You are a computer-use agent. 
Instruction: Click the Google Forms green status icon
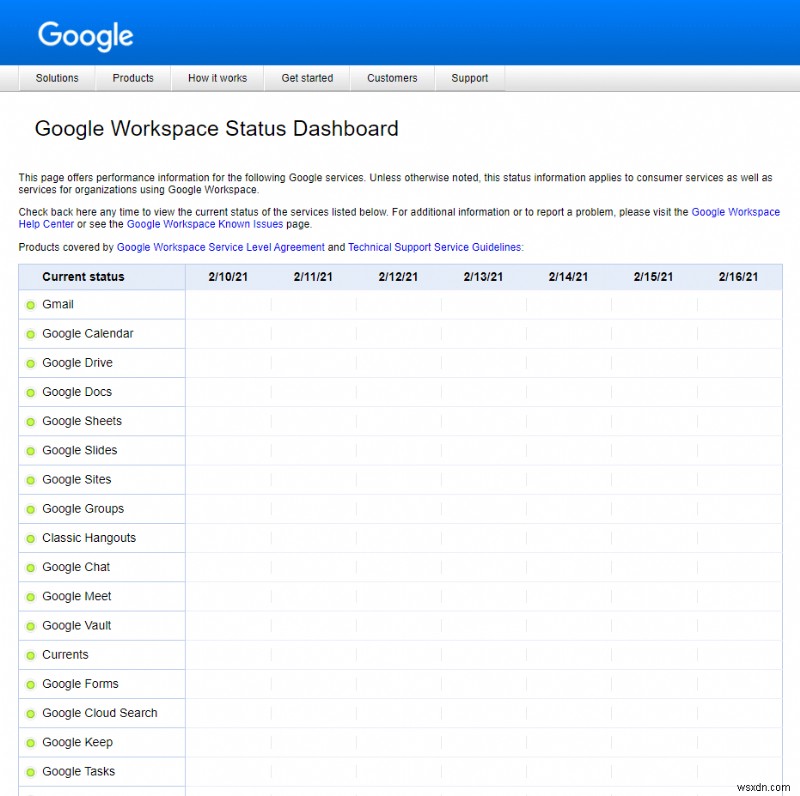(x=31, y=684)
